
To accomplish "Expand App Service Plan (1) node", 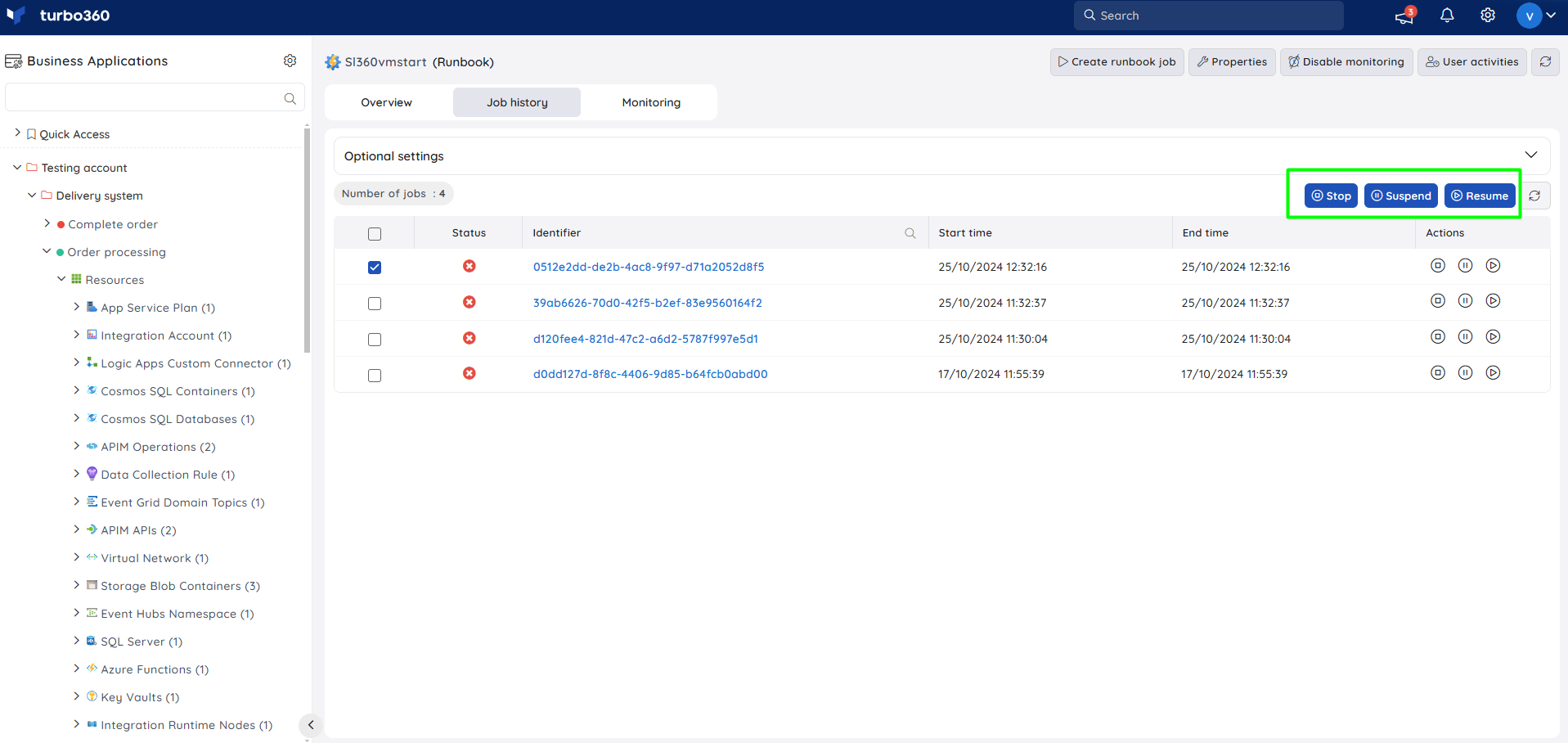I will [76, 307].
